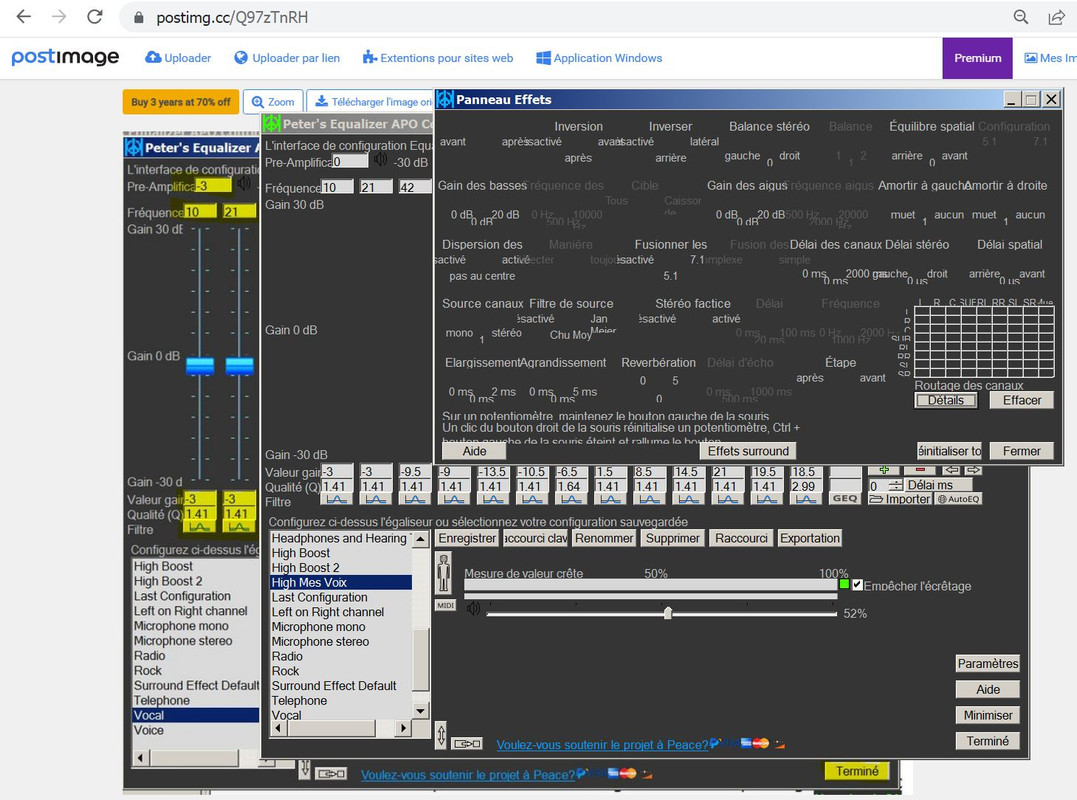Click Fermer in Panneau Effets

(1021, 451)
